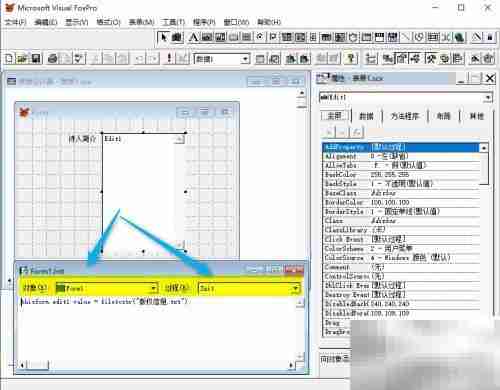Image resolution: width=500 pixels, height=390 pixels.
Task: Click the Form Designer vertical scrollbar up arrow
Action: (x=302, y=93)
